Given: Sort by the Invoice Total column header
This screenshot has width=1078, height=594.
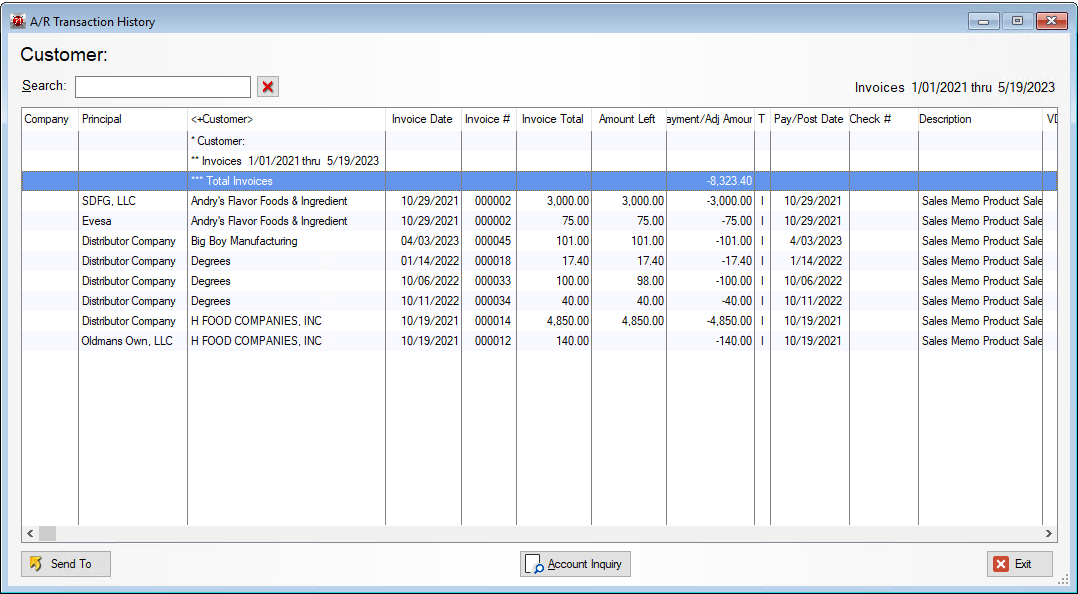Looking at the screenshot, I should click(553, 119).
